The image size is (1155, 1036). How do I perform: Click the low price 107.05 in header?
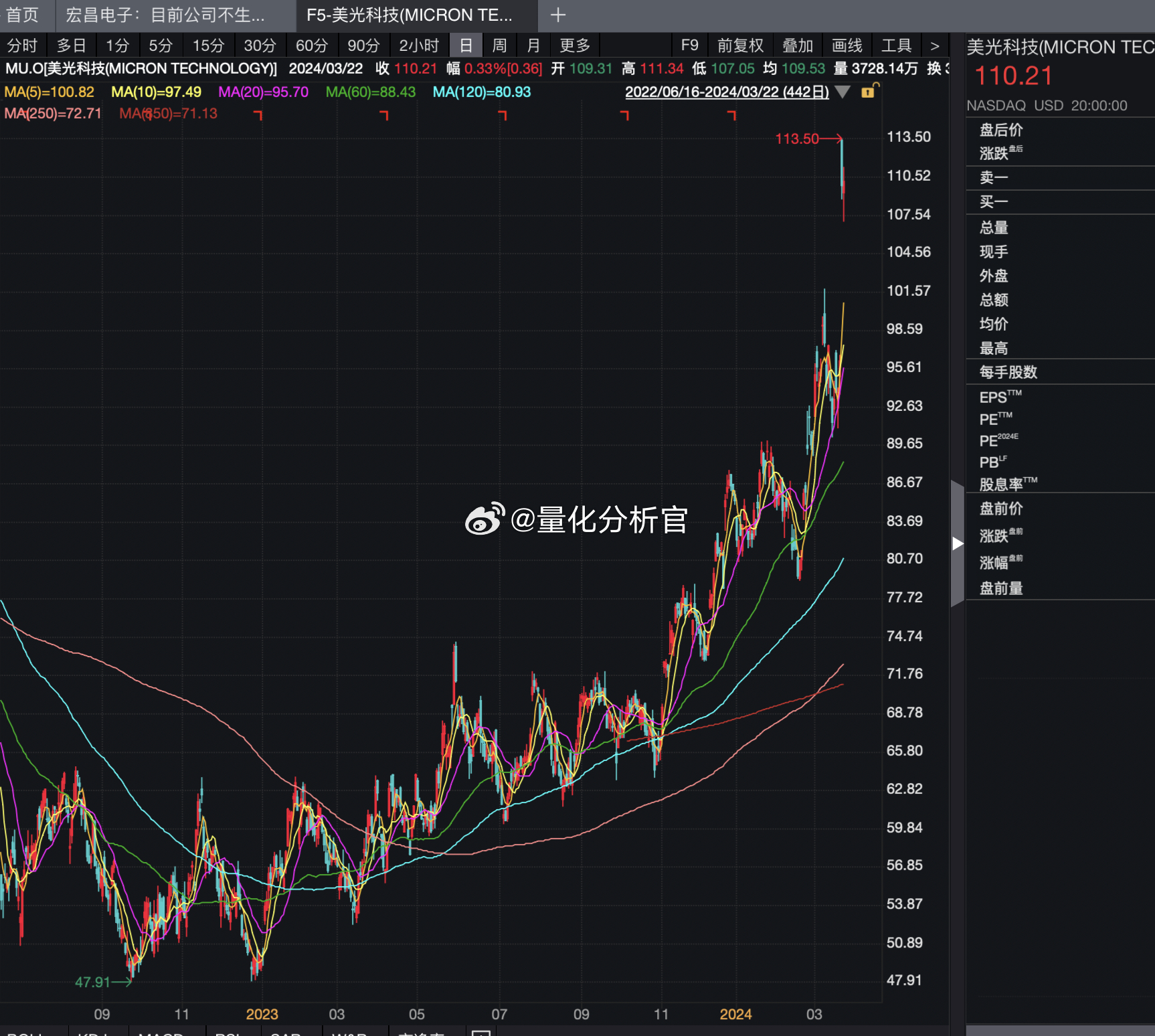(733, 68)
